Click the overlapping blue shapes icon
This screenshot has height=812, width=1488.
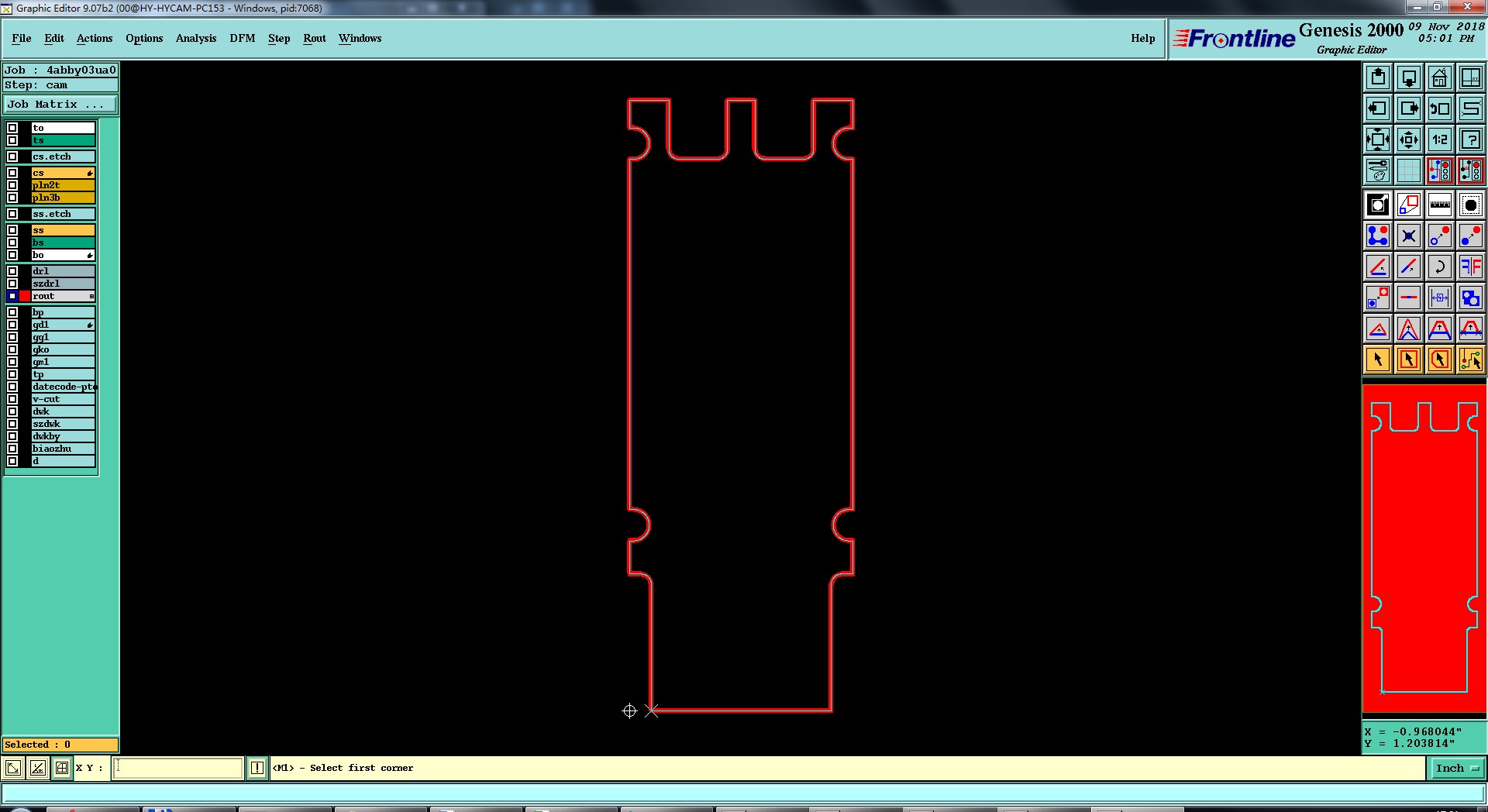point(1471,298)
